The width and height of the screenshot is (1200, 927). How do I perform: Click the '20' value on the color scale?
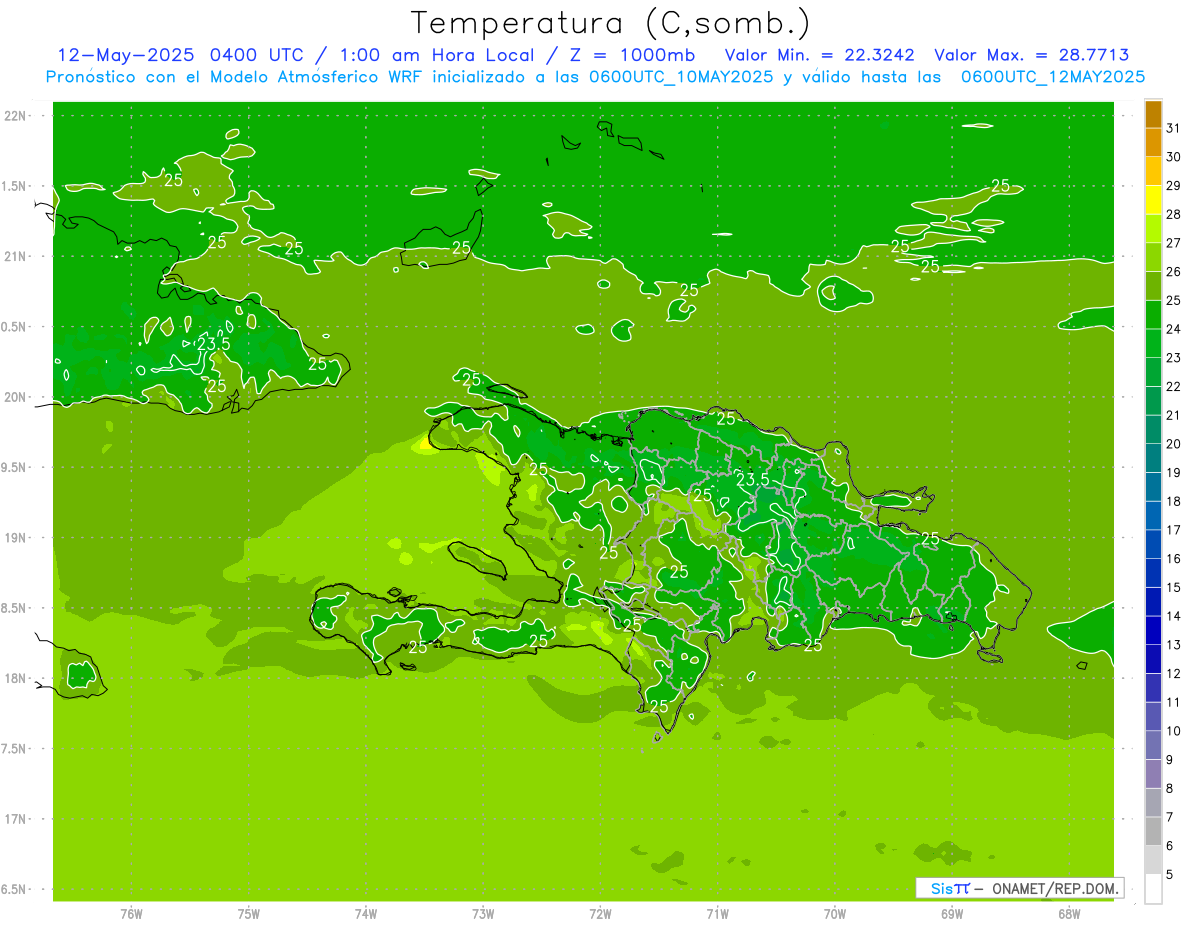1174,444
